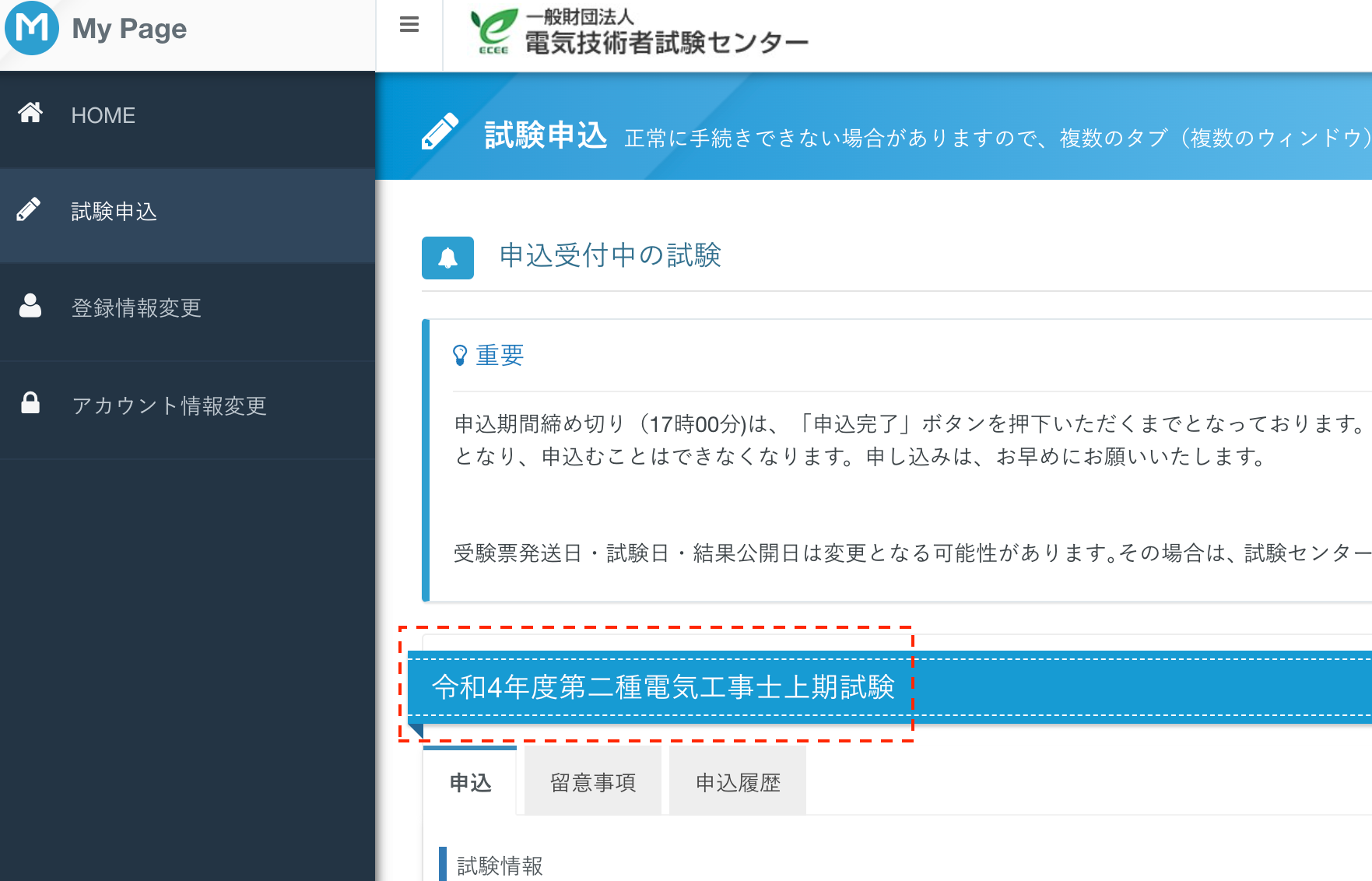Toggle the sidebar with the hamburger icon

pyautogui.click(x=409, y=25)
